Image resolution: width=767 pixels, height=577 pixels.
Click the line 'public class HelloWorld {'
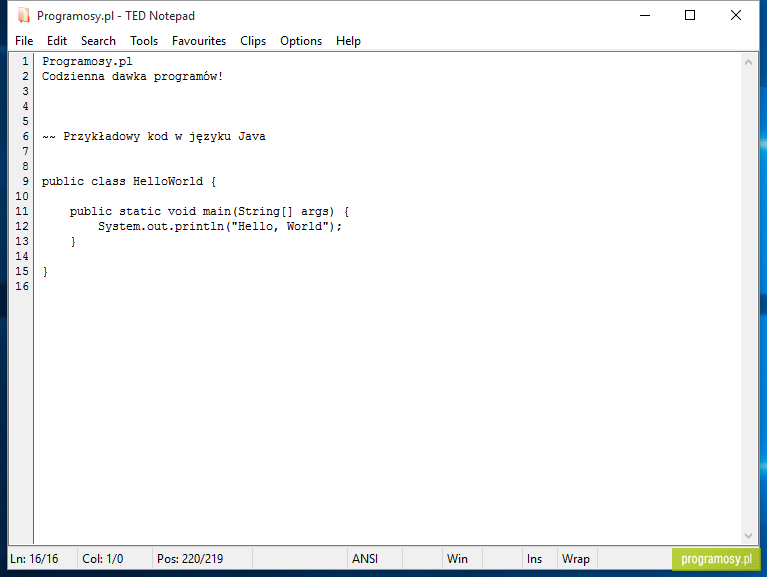pos(129,181)
